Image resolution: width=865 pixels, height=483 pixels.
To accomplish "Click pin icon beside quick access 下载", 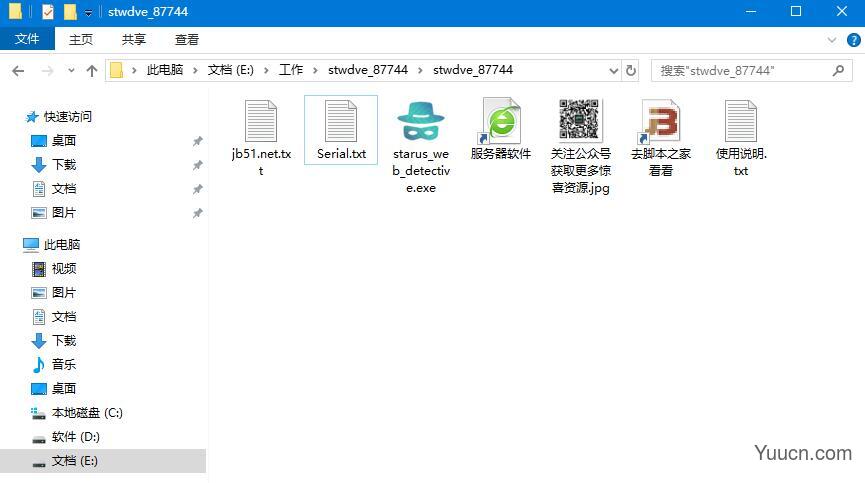I will point(197,165).
